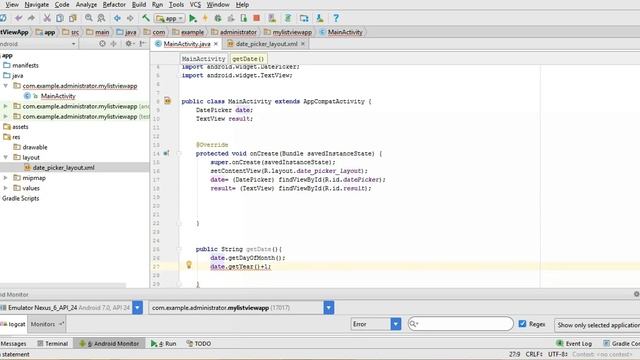Navigate forward with right arrow icon
Viewport: 640px width, 360px height.
[130, 18]
